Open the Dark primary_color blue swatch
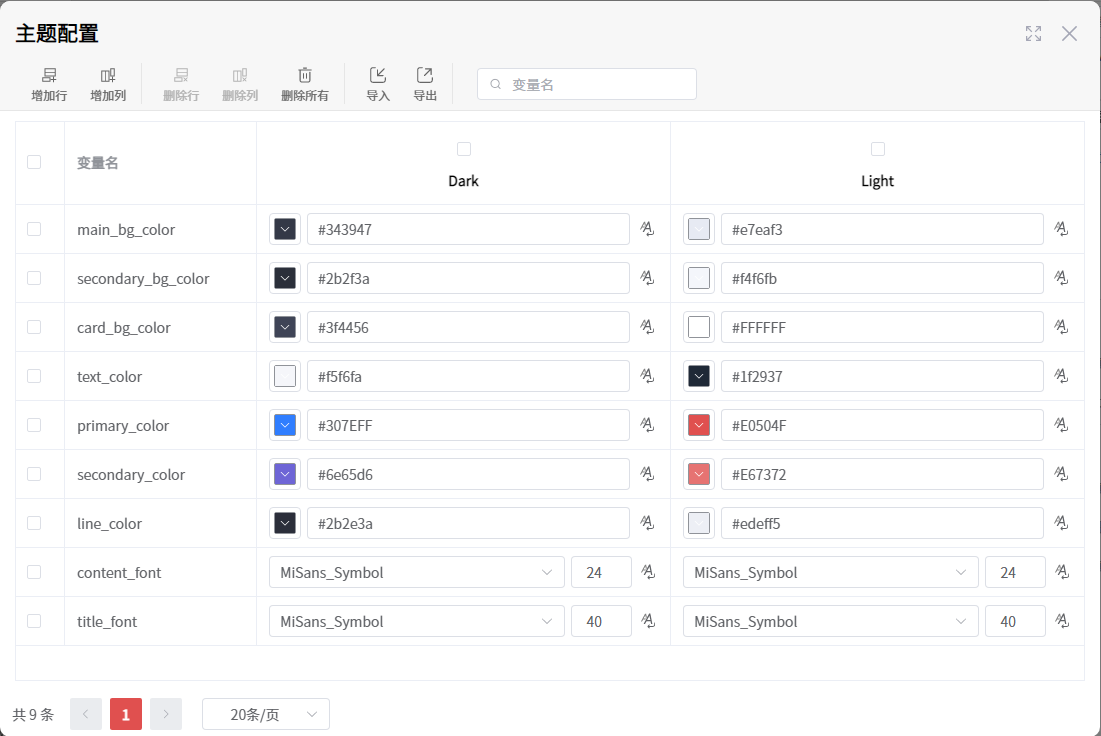 [x=285, y=425]
